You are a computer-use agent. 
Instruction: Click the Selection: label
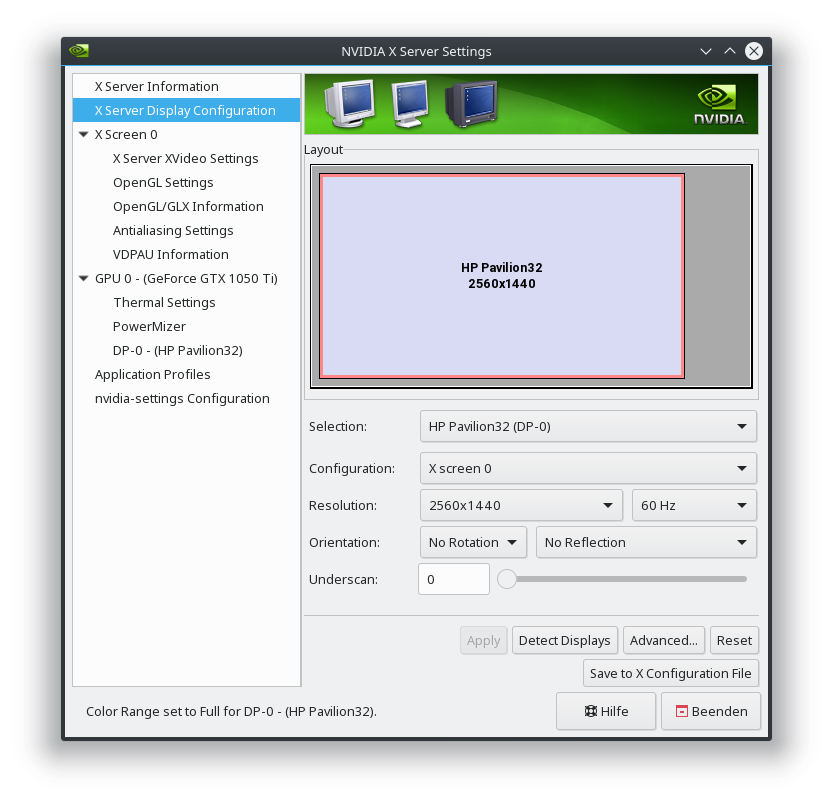pos(338,426)
